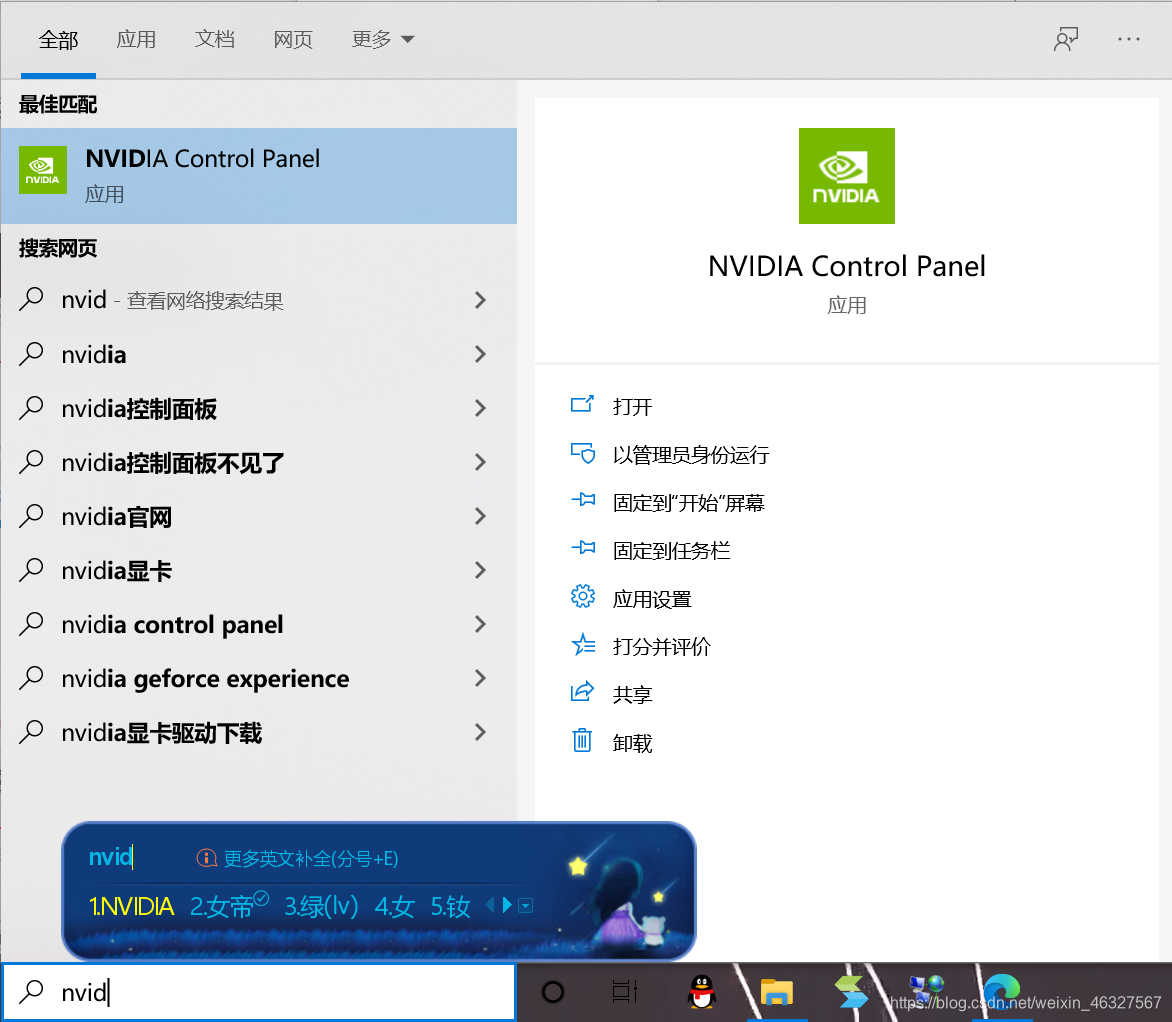Screen dimensions: 1172x1022
Task: Open 应用设置
Action: click(x=652, y=599)
